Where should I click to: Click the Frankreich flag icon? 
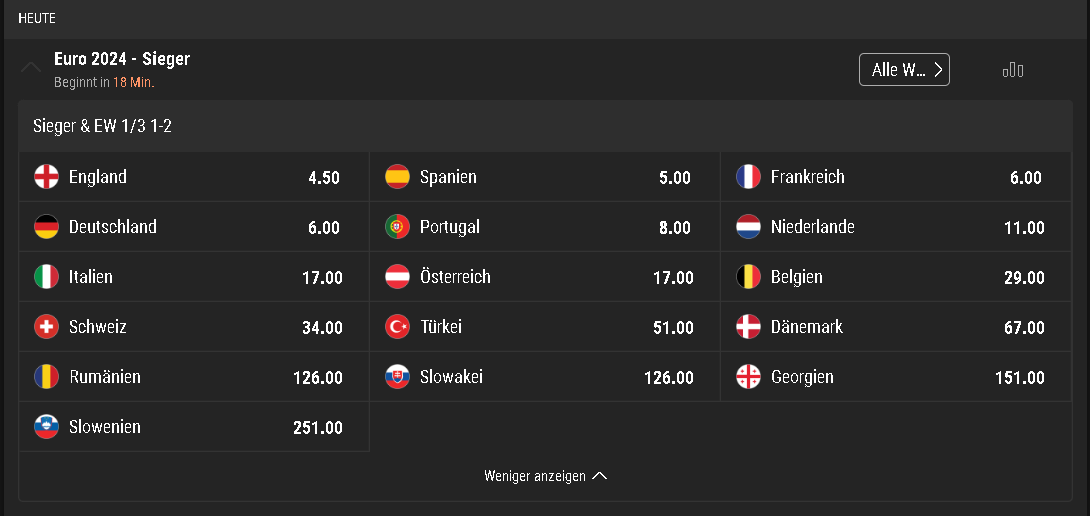click(x=749, y=177)
